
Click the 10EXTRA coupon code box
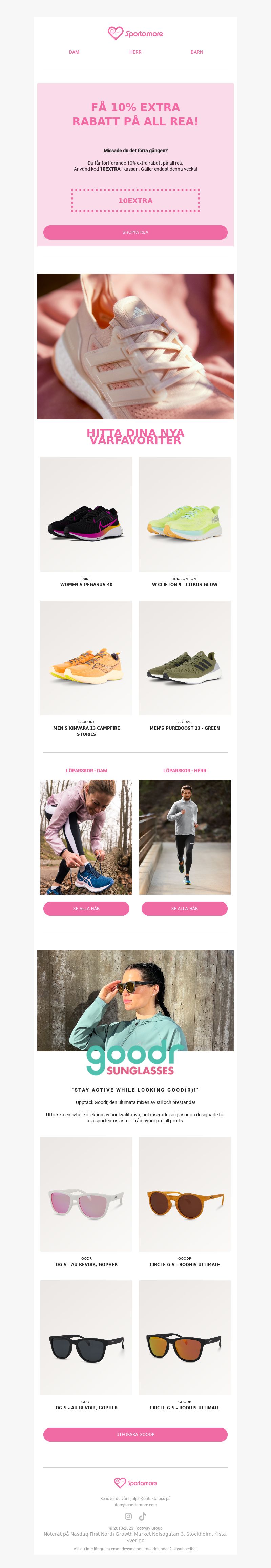[135, 200]
